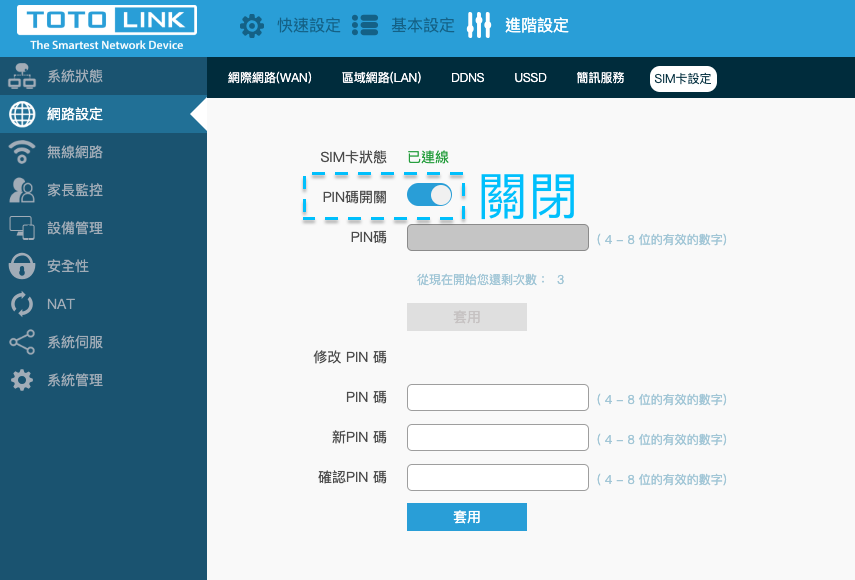Click the TOTOLINK logo

107,20
